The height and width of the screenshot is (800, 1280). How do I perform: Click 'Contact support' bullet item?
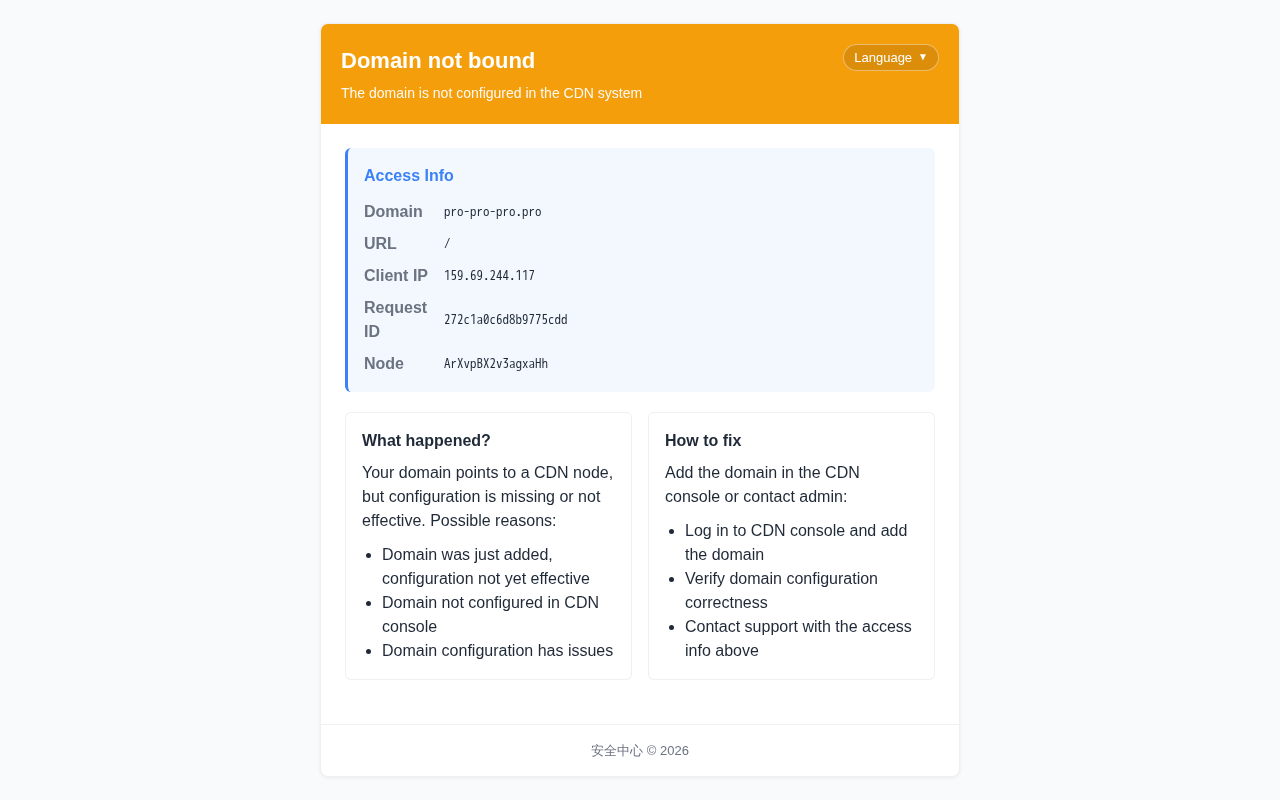coord(798,639)
